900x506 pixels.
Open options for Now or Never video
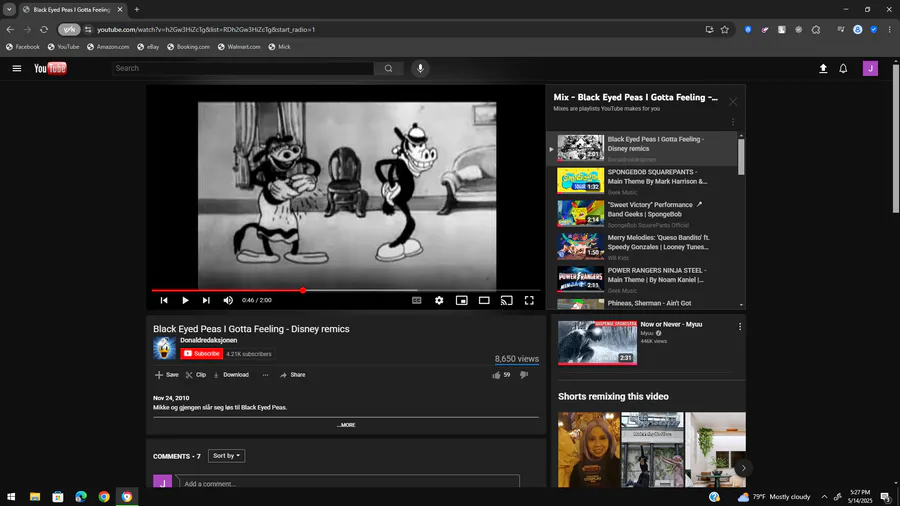tap(740, 326)
